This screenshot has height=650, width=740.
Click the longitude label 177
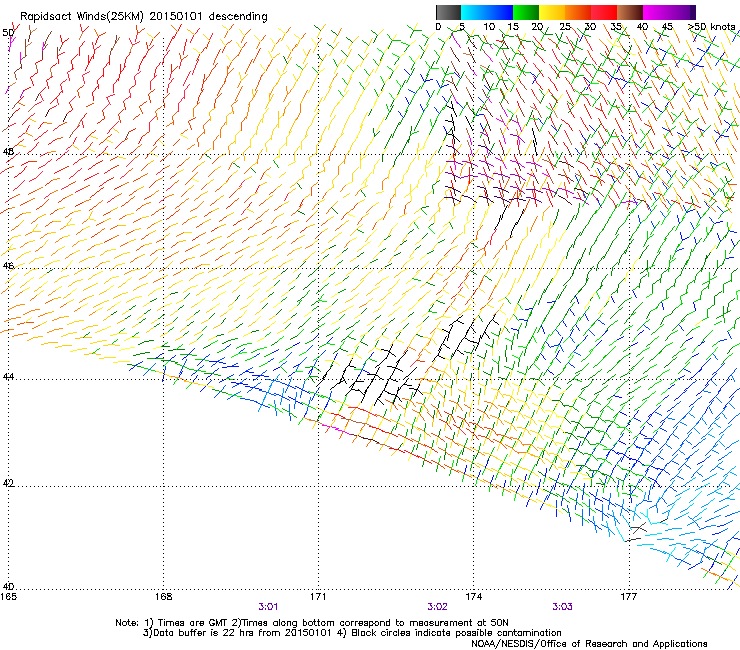[x=629, y=597]
